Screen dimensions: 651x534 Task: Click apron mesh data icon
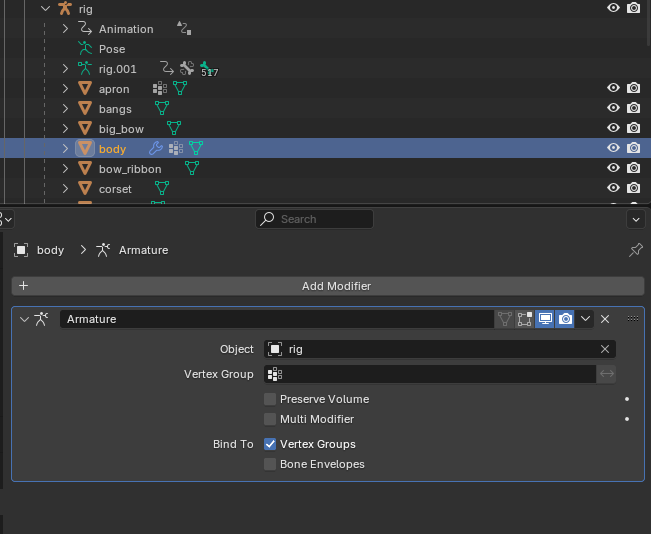pos(180,88)
